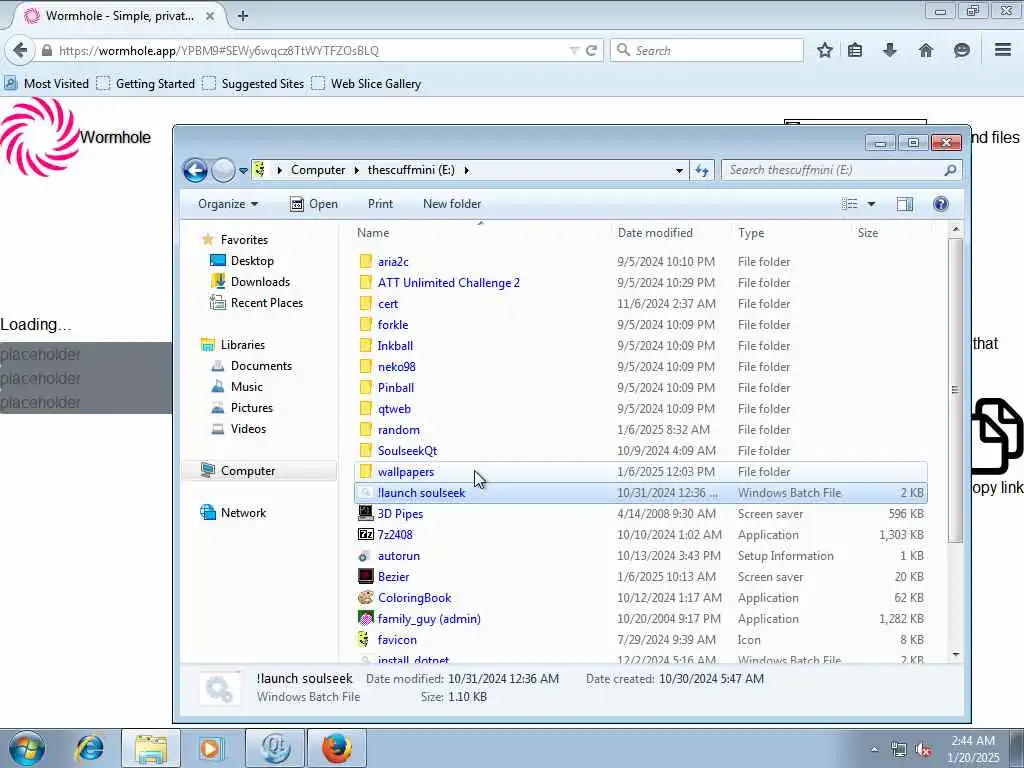Open the Windows Start menu
Image resolution: width=1024 pixels, height=768 pixels.
26,748
